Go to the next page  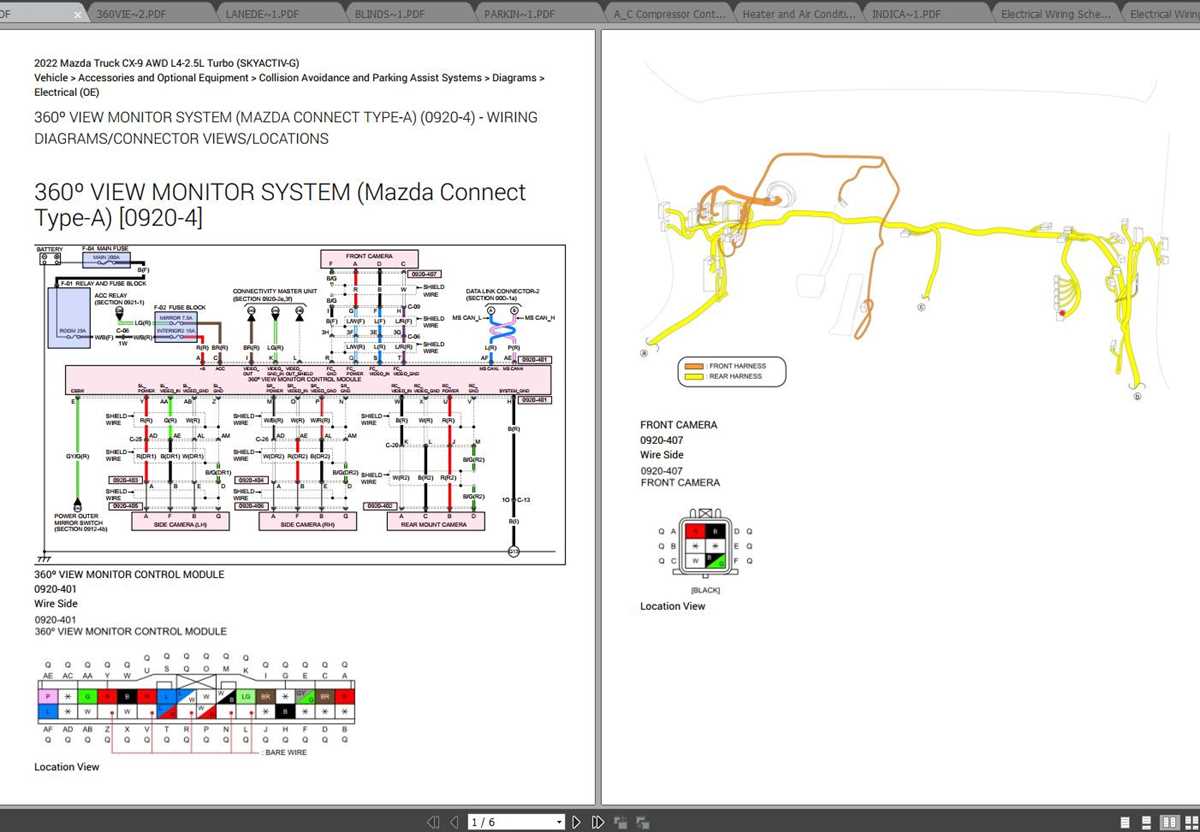tap(576, 822)
